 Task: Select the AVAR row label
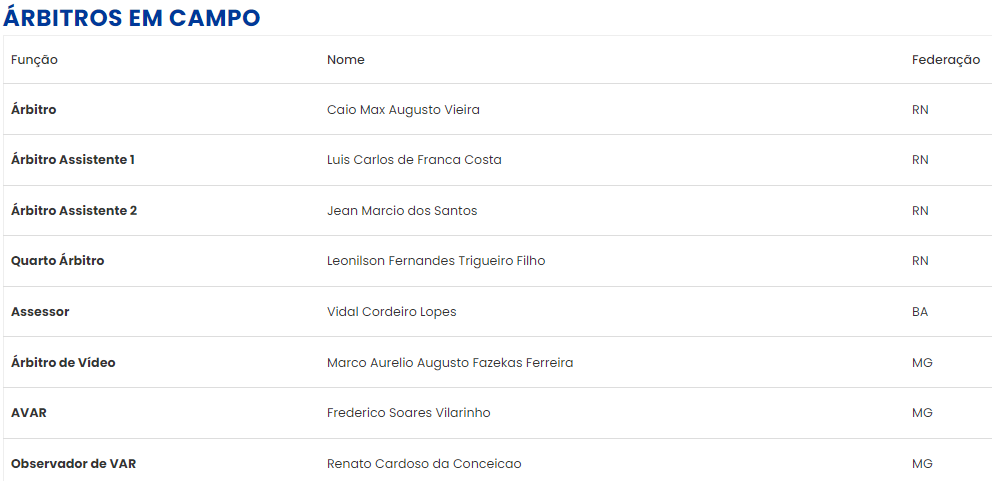coord(28,413)
